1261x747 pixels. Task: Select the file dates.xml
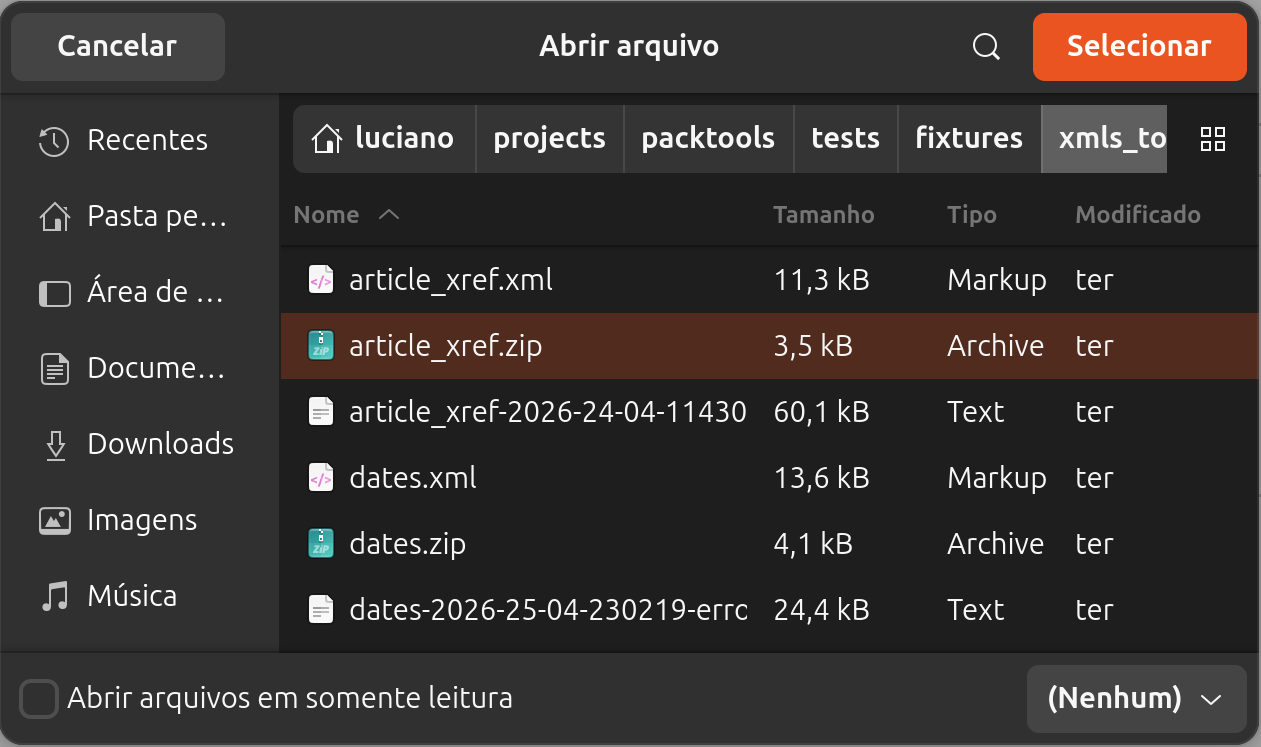tap(770, 478)
